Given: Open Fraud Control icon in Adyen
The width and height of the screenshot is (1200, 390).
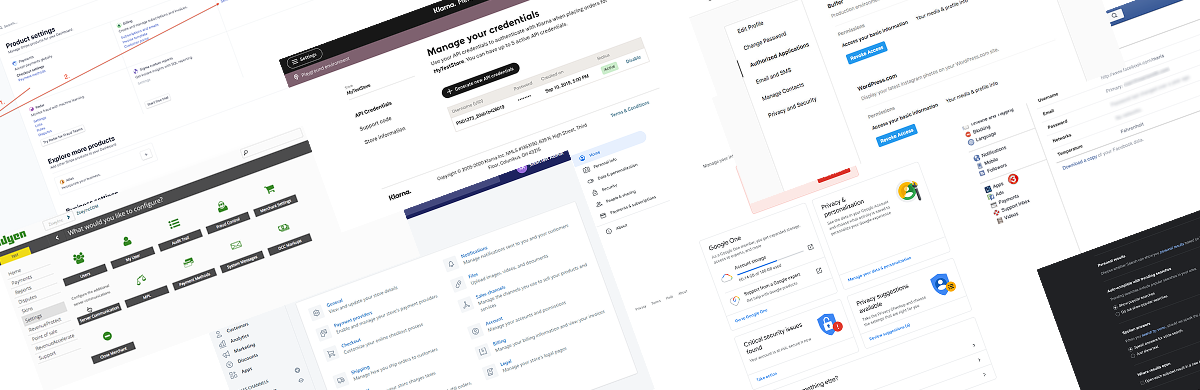Looking at the screenshot, I should (x=222, y=206).
